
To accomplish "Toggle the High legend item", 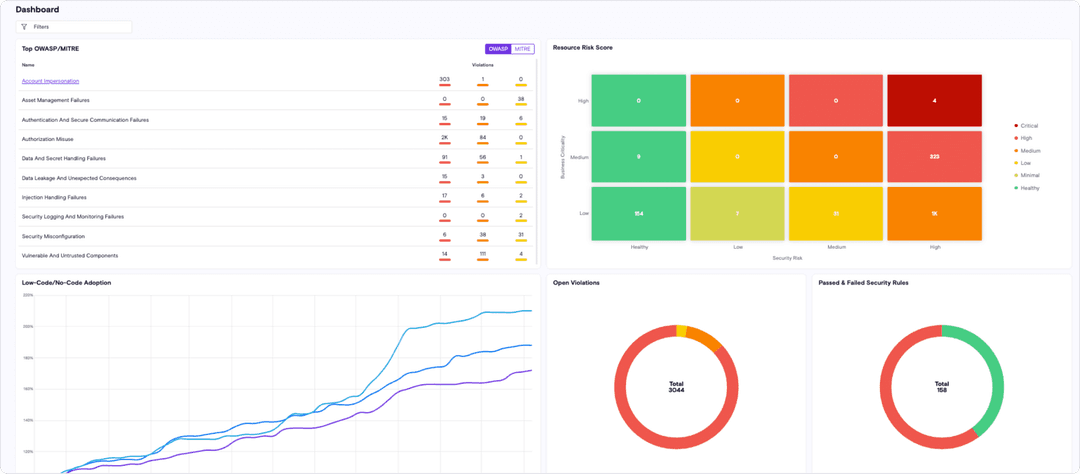I will pos(1026,138).
